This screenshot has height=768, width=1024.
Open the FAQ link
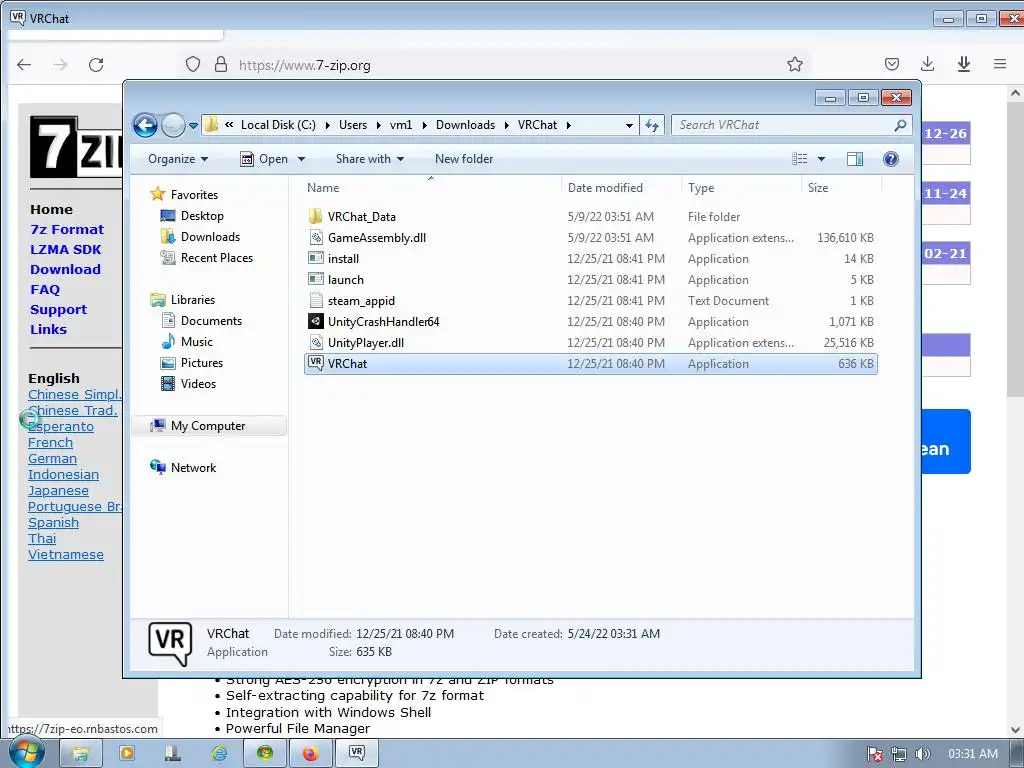44,289
